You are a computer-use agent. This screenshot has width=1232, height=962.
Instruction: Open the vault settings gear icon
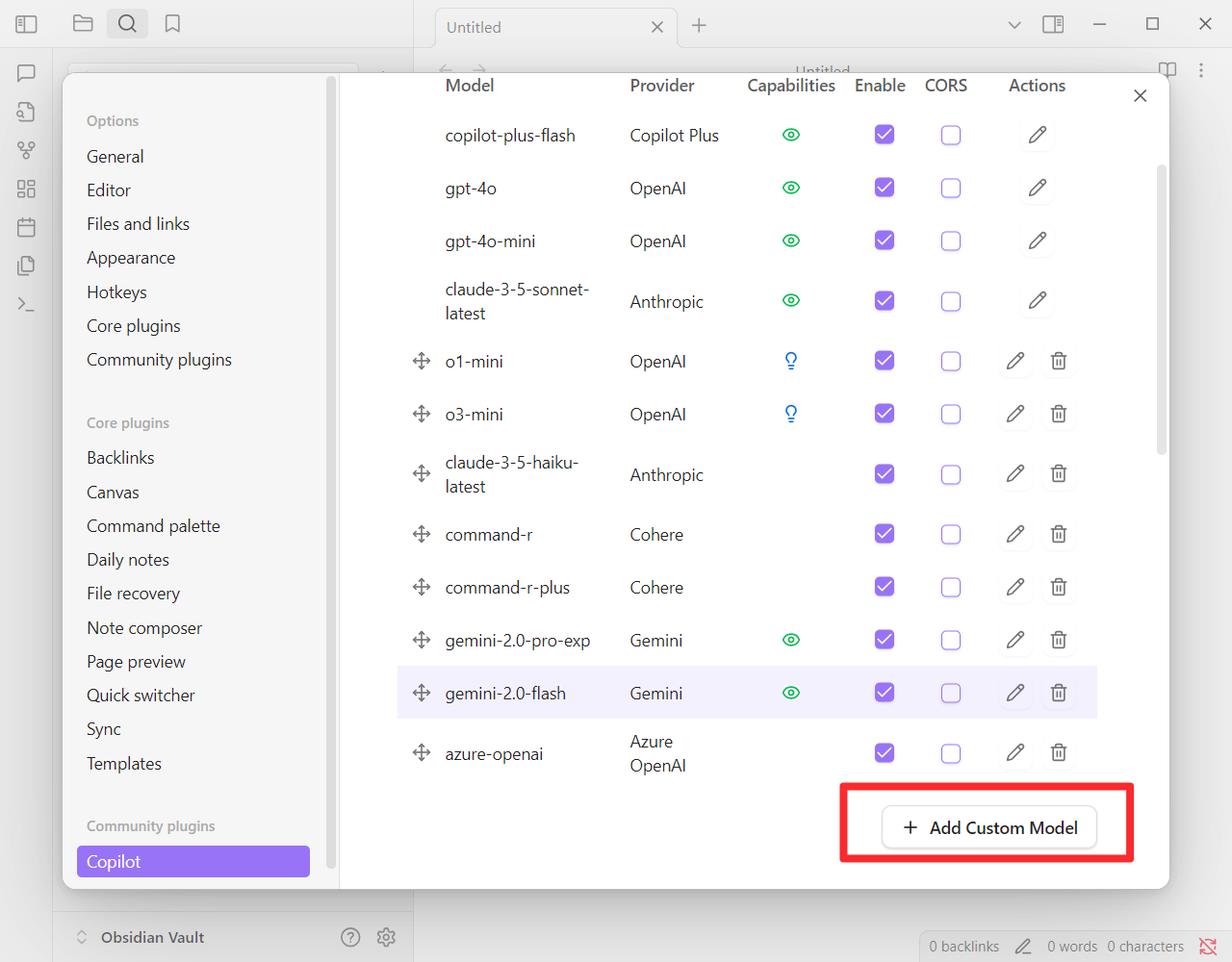386,937
